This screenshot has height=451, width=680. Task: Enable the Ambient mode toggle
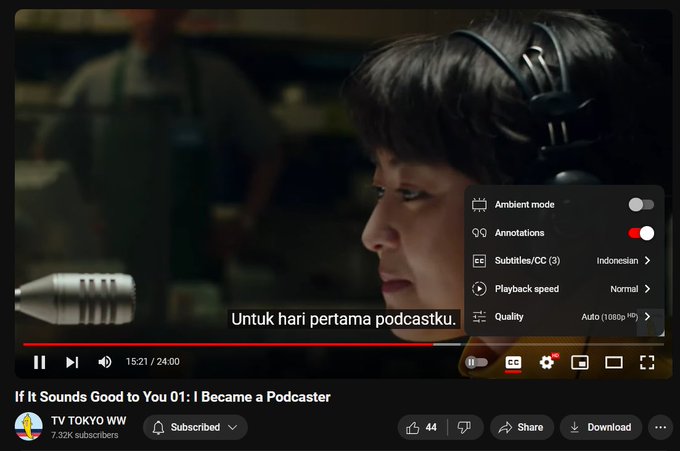pyautogui.click(x=641, y=205)
